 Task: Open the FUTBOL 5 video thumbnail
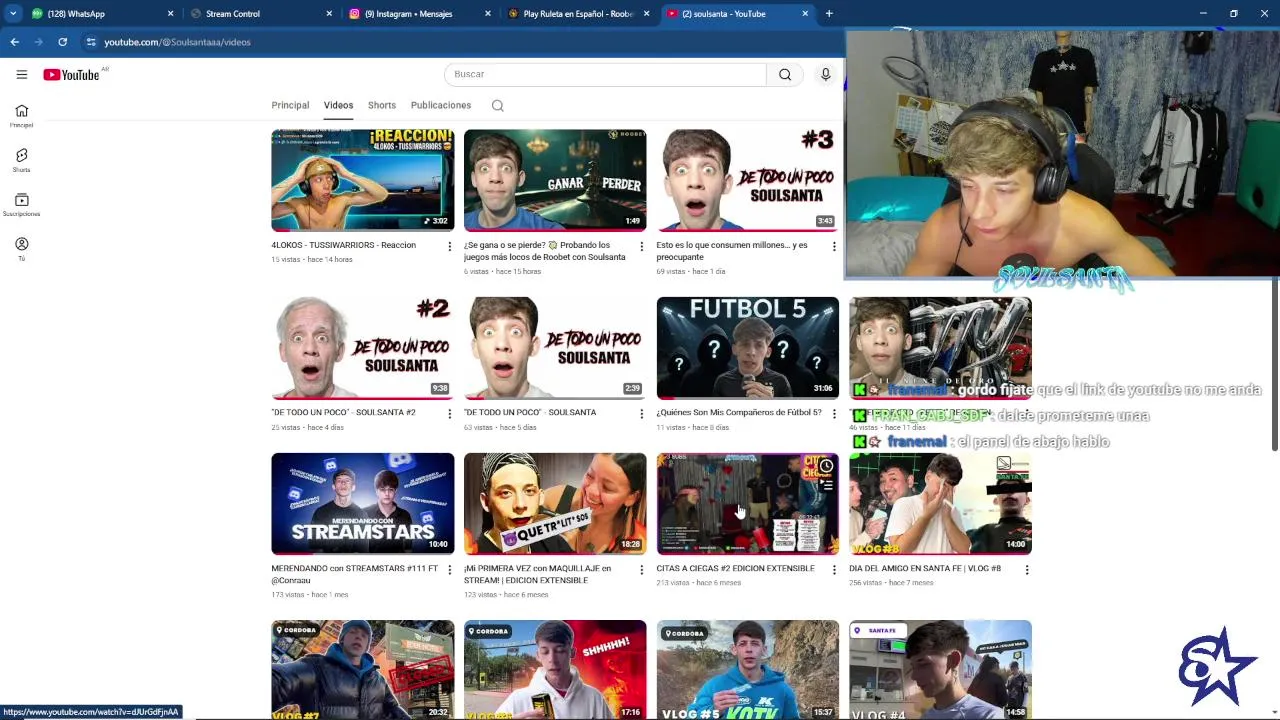(748, 347)
